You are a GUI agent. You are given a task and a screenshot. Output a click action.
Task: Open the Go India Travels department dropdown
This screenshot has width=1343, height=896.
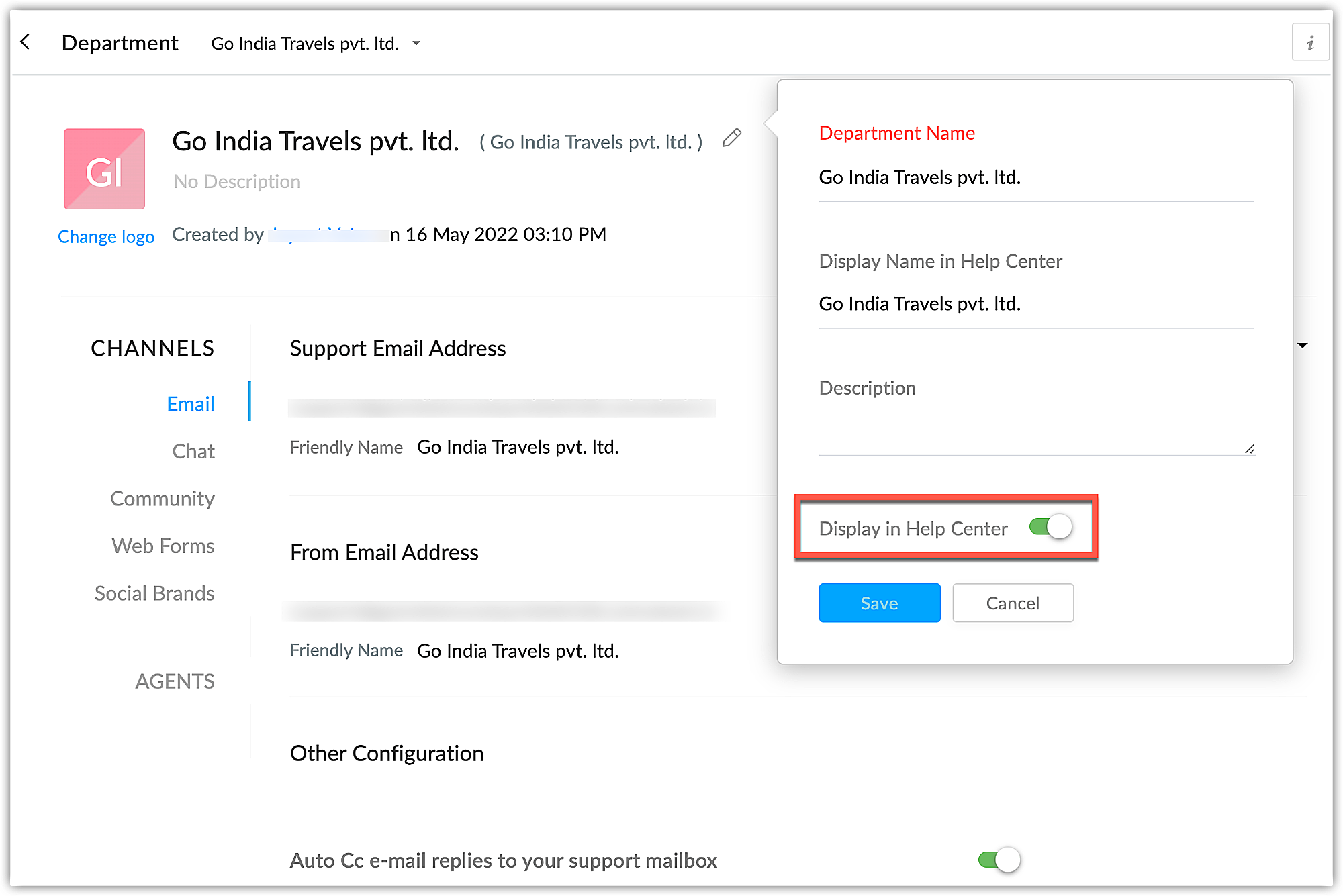(x=316, y=44)
